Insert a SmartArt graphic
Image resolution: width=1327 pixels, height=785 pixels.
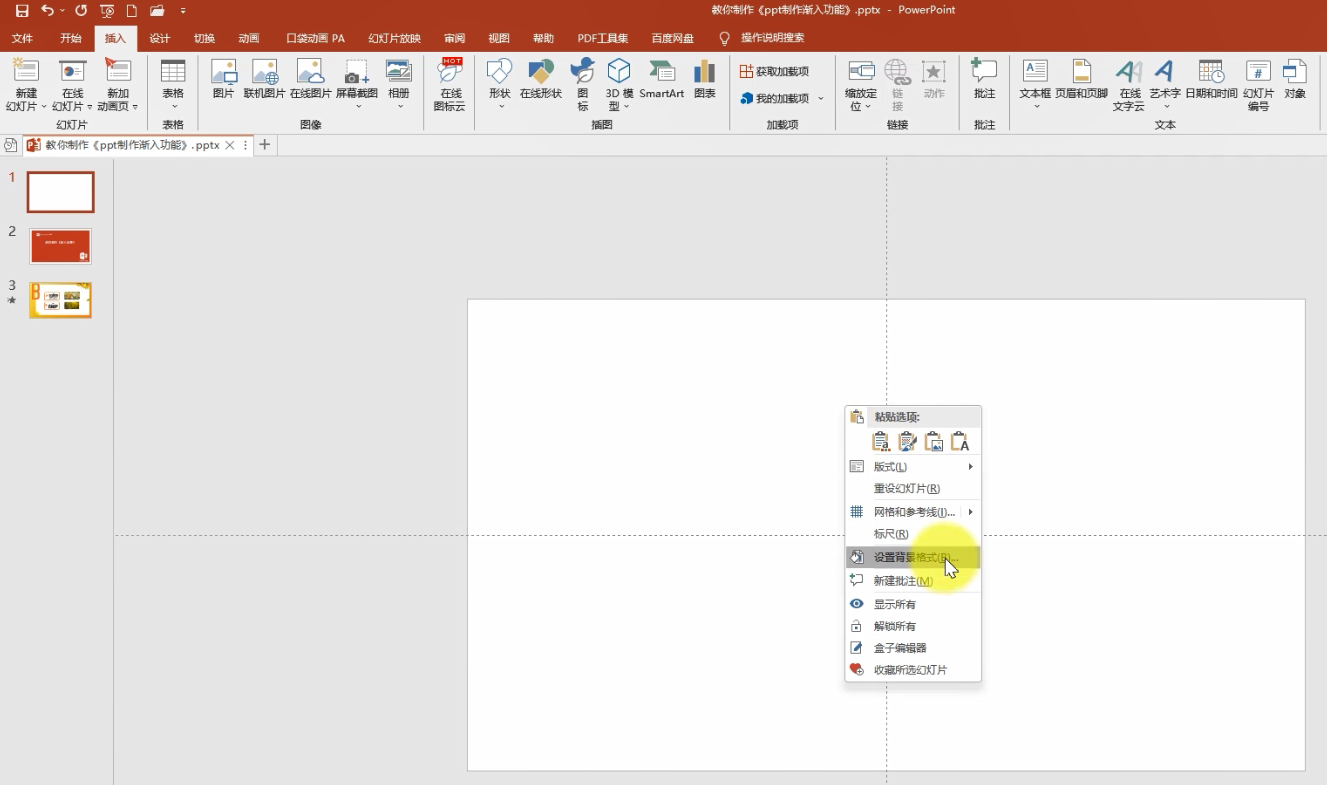click(x=662, y=80)
